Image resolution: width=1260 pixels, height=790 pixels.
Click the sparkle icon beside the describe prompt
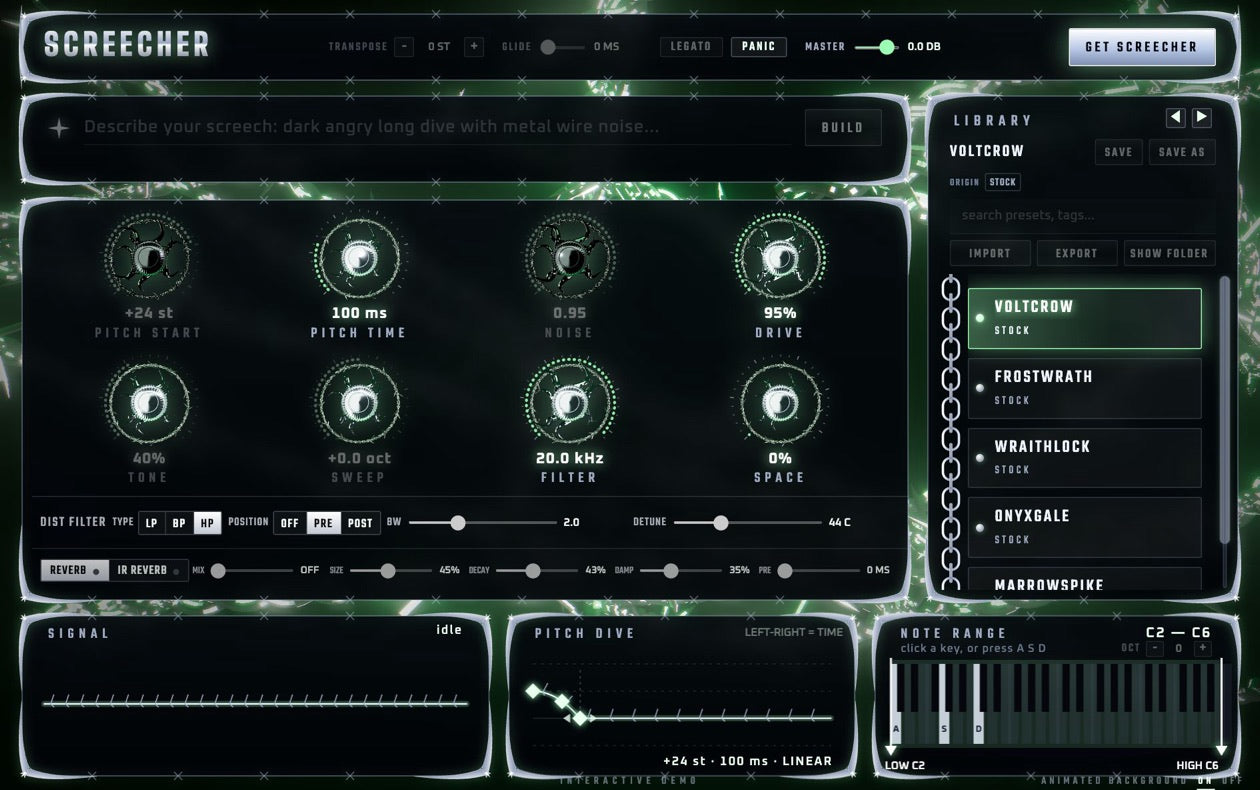click(59, 128)
